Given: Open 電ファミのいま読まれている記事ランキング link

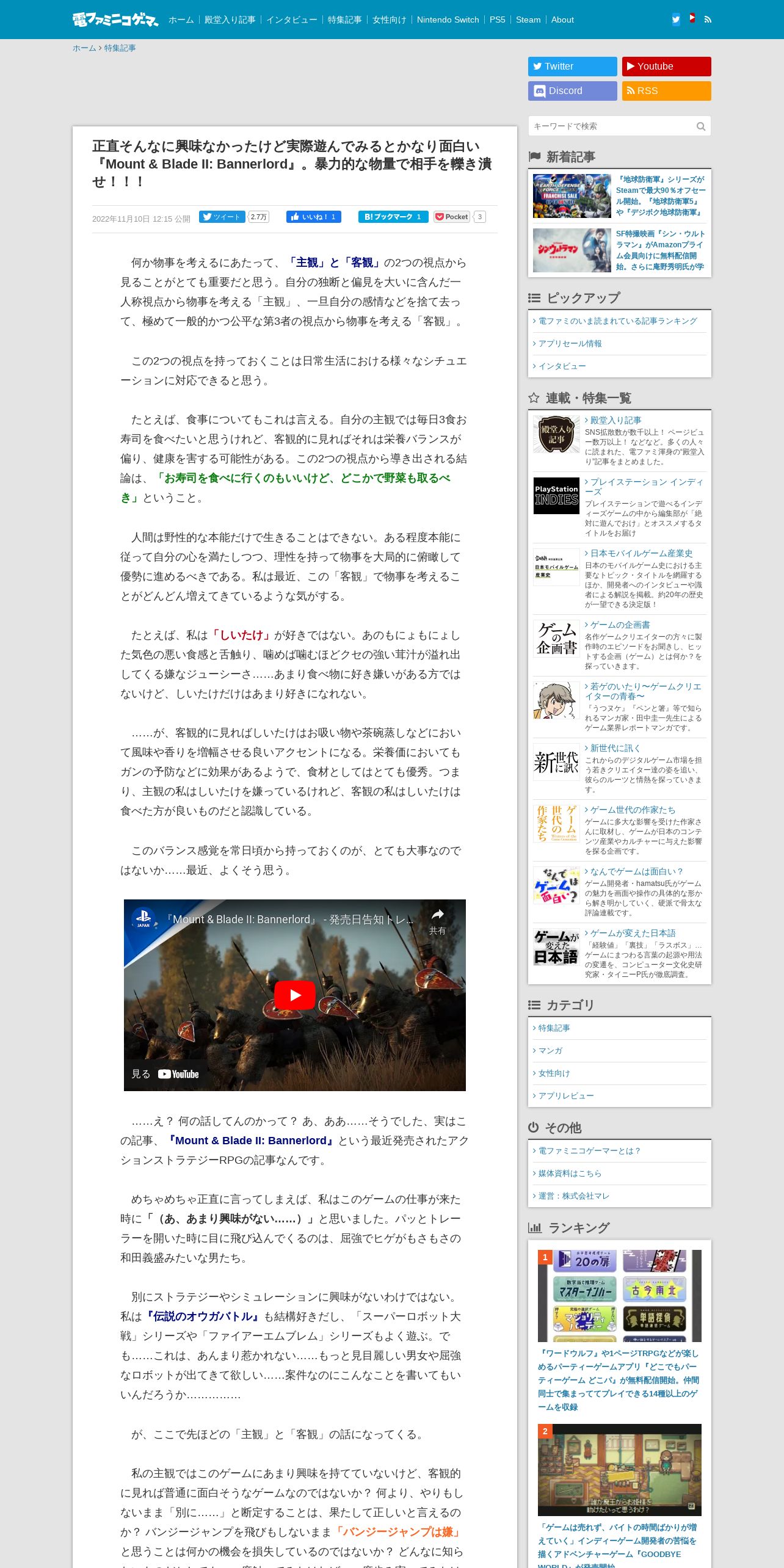Looking at the screenshot, I should pos(617,321).
